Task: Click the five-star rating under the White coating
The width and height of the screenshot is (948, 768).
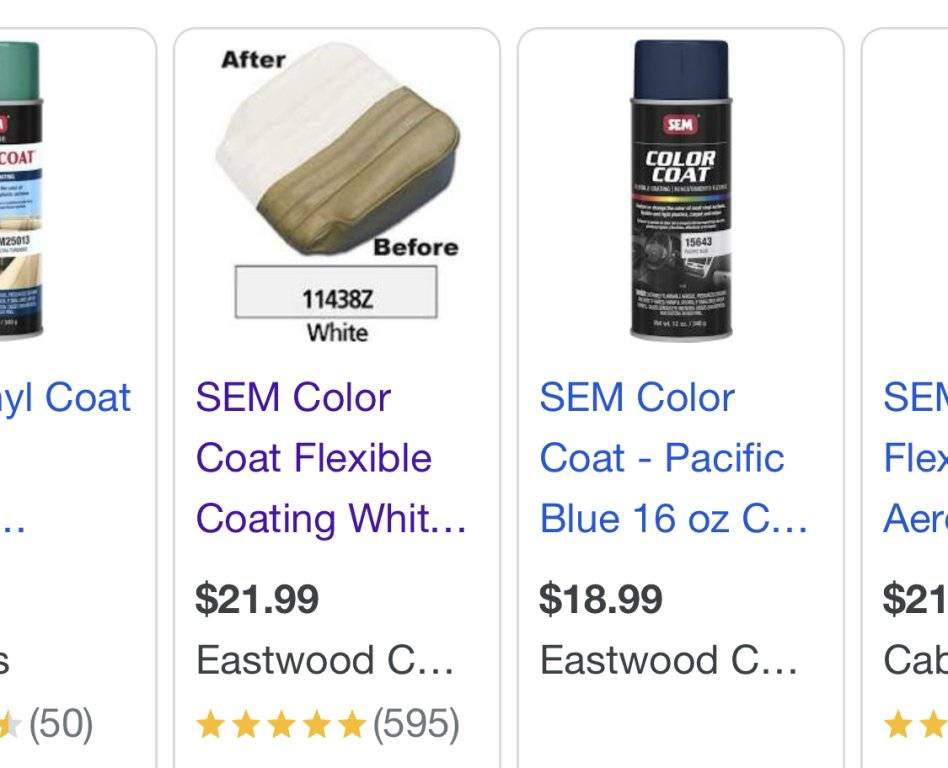Action: (x=281, y=724)
